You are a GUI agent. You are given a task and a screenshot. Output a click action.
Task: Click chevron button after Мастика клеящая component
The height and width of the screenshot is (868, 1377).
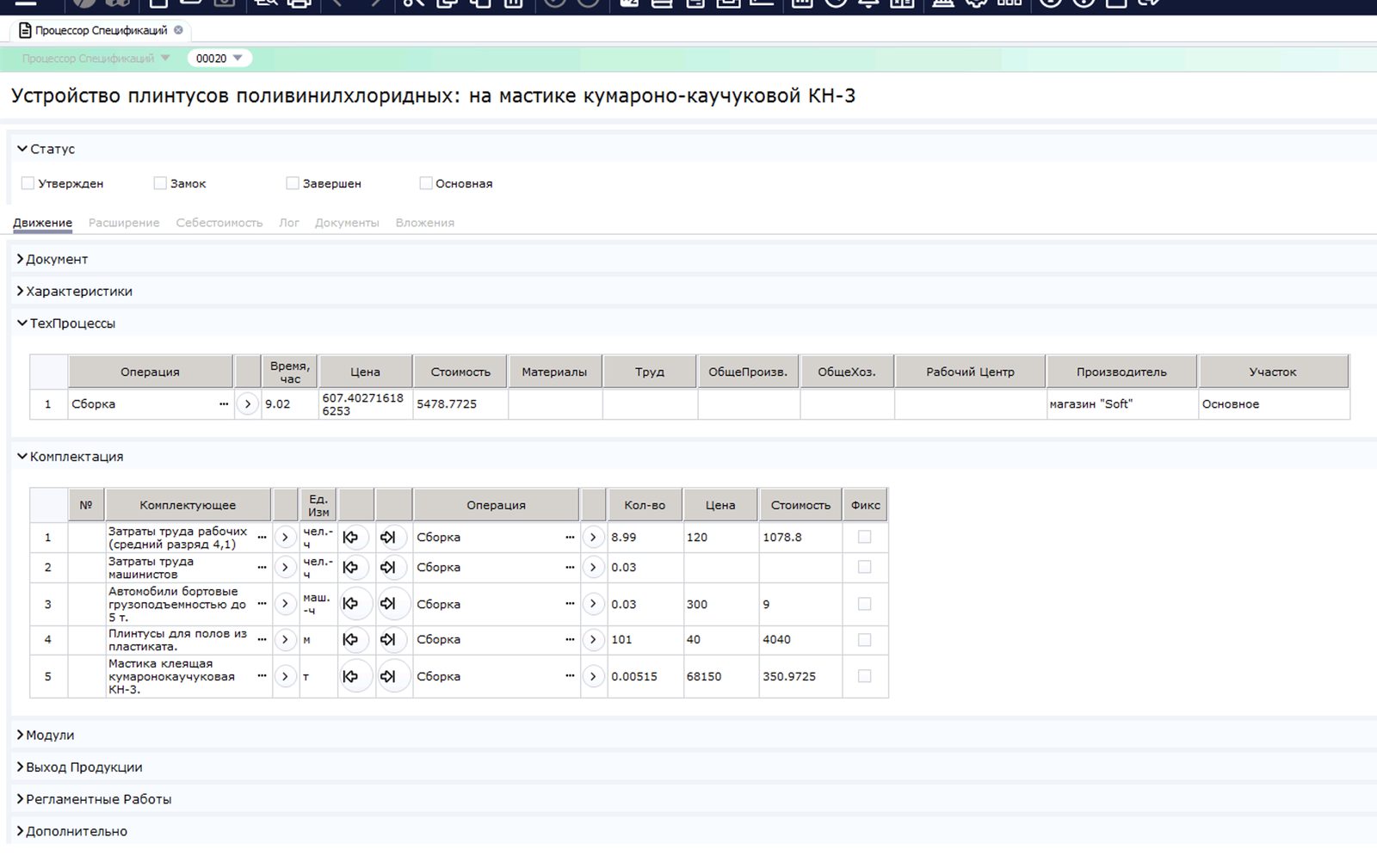point(285,676)
